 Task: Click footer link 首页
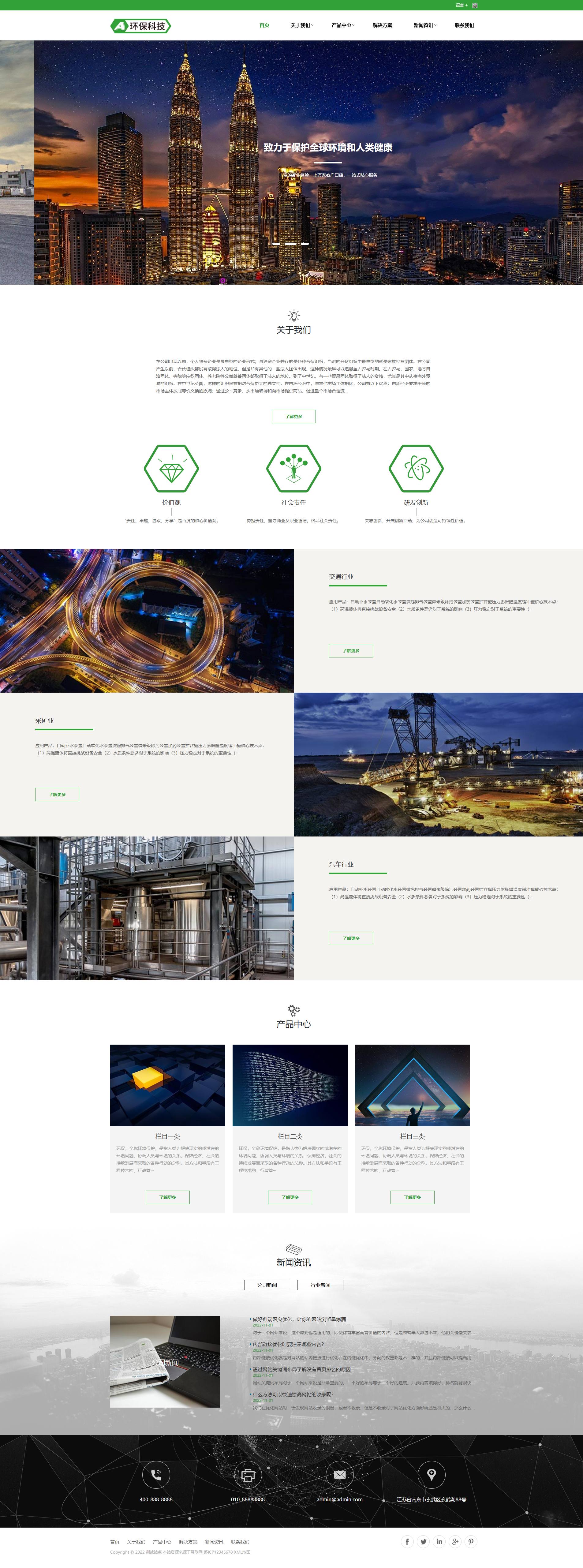tap(115, 1542)
